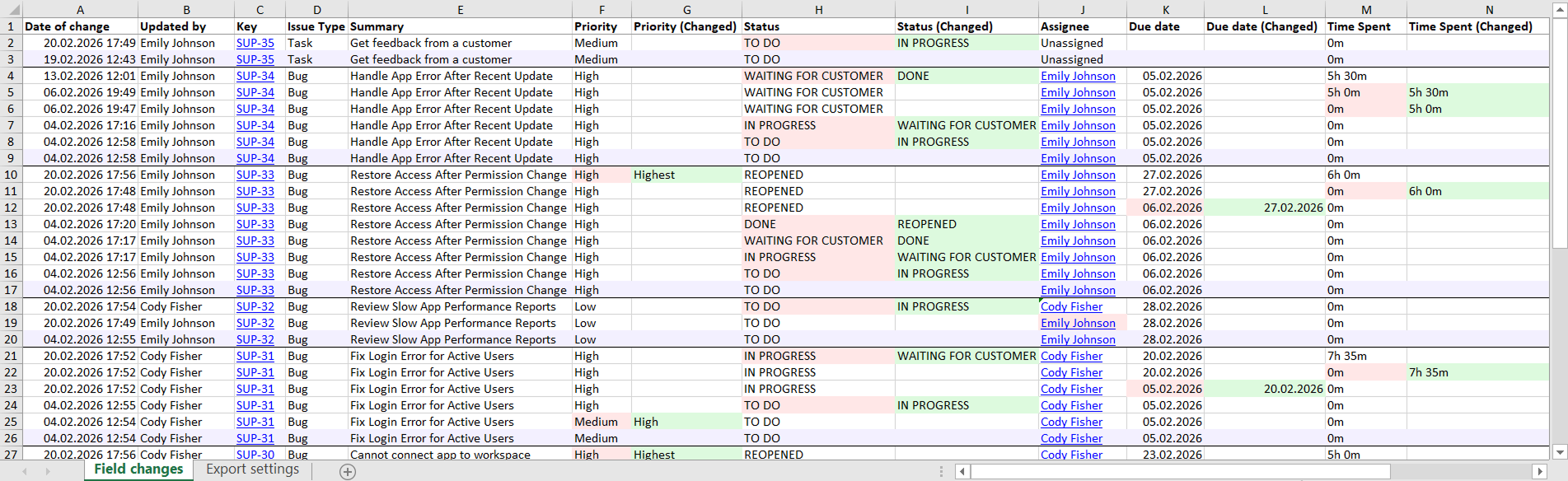The image size is (1568, 481).
Task: Select 'Medium' priority cell in row 26
Action: (x=601, y=438)
